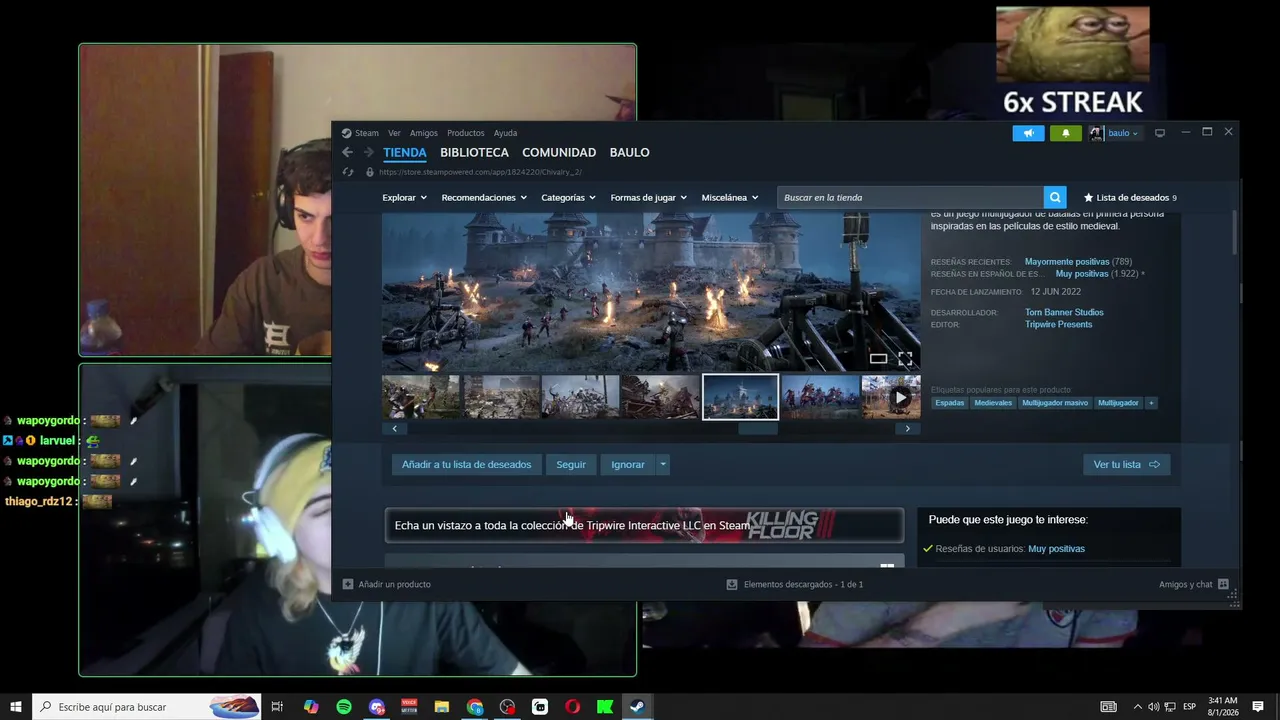1280x720 pixels.
Task: Select the Medievales tag
Action: coord(993,403)
